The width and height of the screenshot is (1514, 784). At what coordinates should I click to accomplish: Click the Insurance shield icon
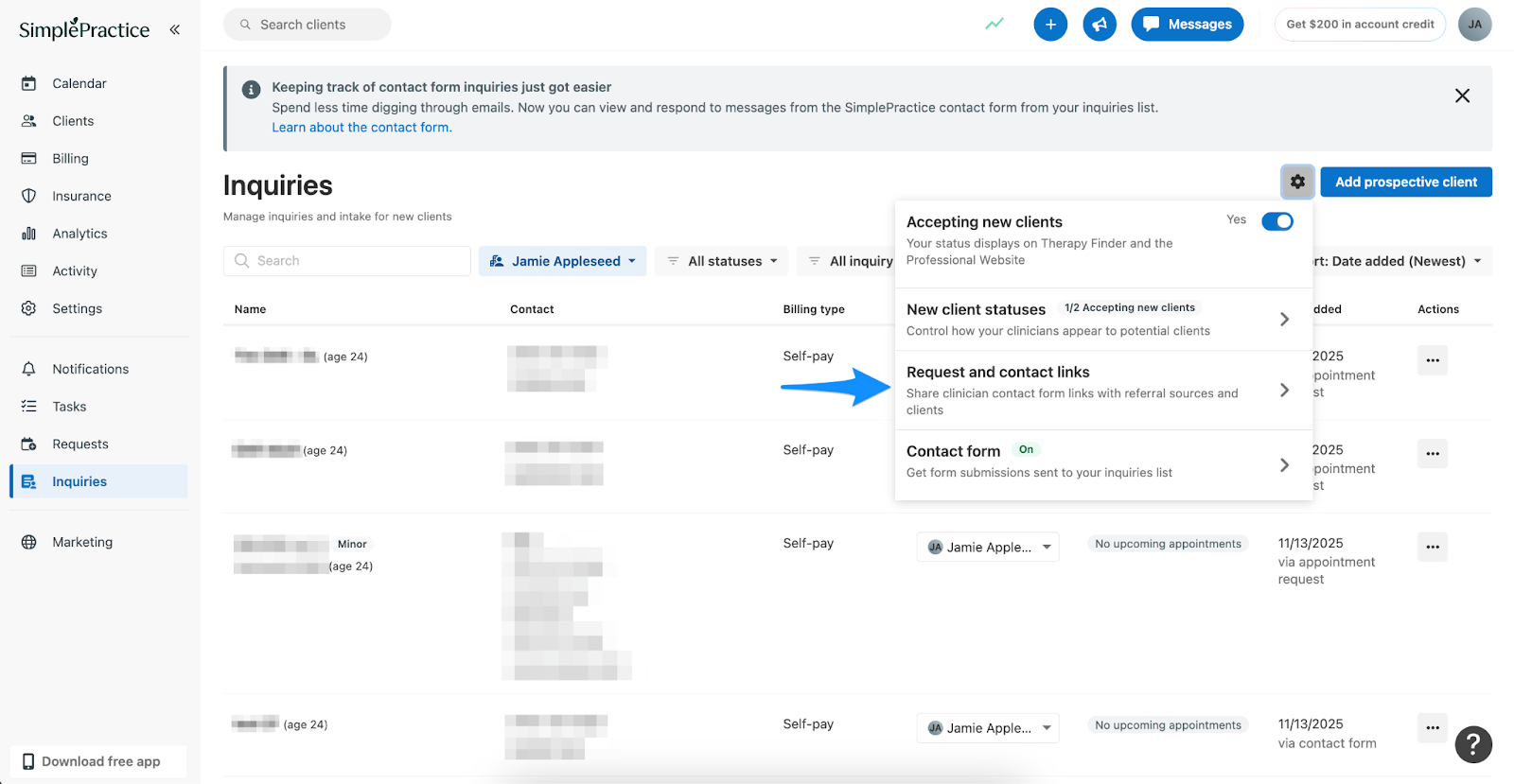(28, 196)
